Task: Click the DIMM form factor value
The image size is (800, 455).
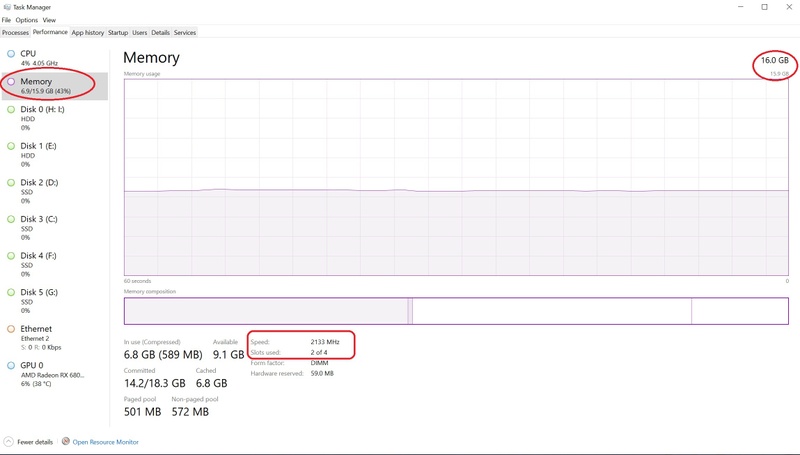Action: tap(319, 363)
